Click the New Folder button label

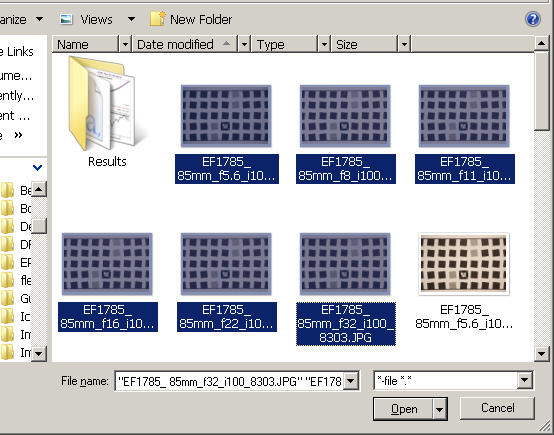(x=201, y=19)
